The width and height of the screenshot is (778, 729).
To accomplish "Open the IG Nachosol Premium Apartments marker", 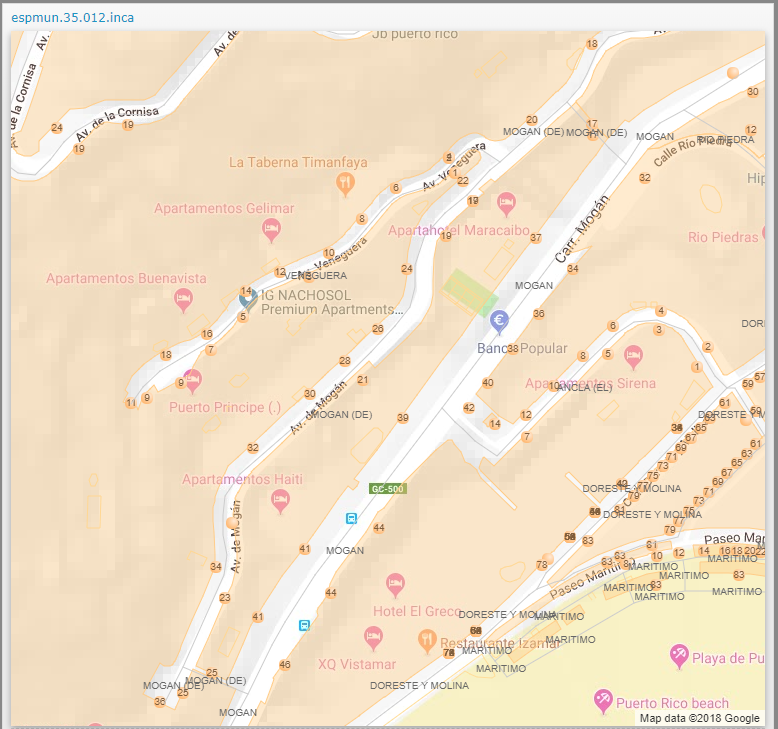I will click(248, 298).
